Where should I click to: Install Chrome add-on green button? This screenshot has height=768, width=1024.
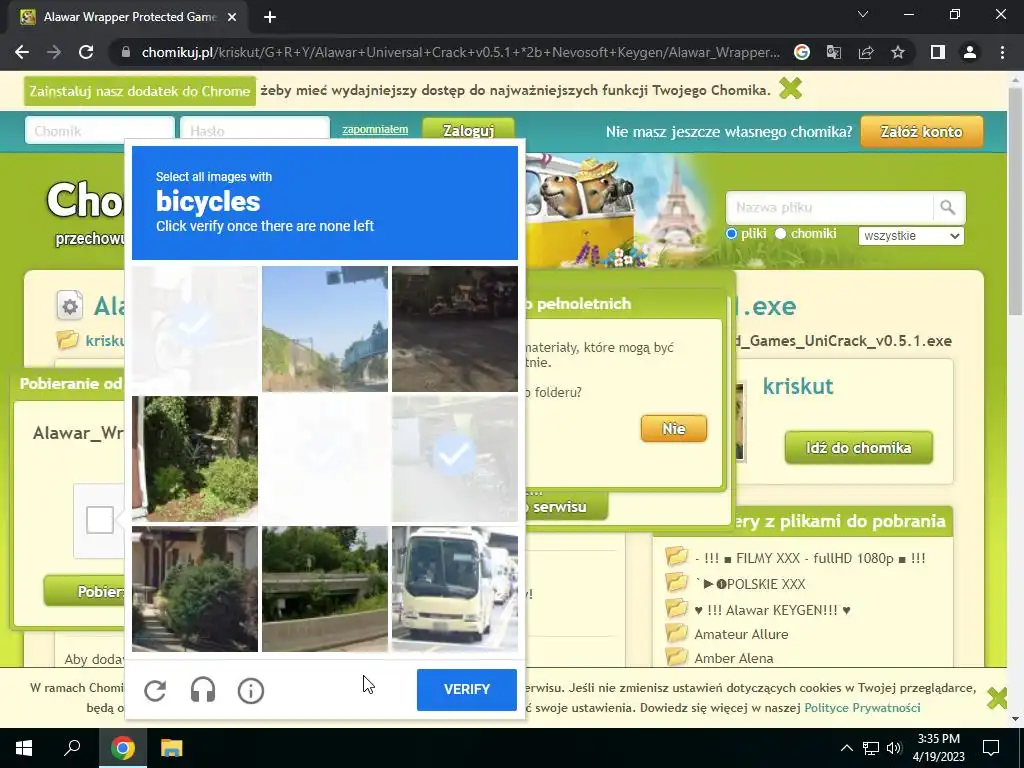point(140,91)
